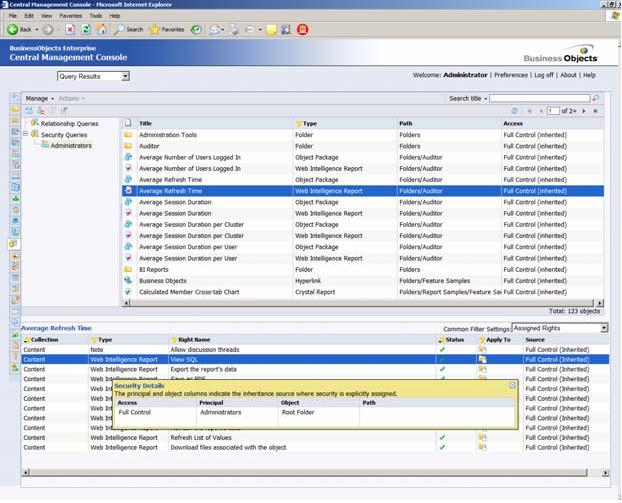This screenshot has height=503, width=622.
Task: Click the Apply To column header
Action: pos(498,340)
